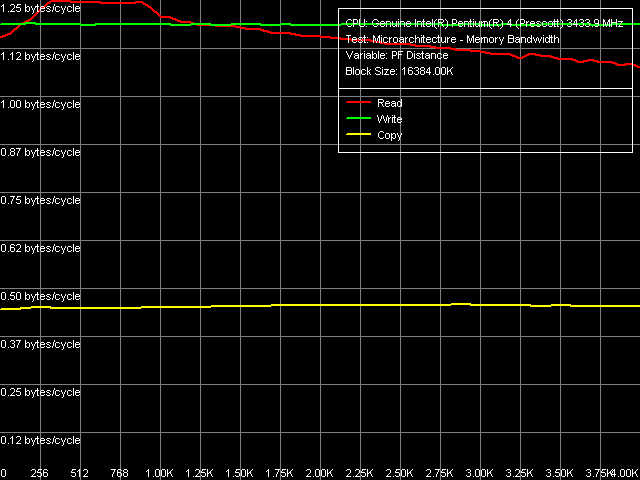Click the 0.12 bytes/cycle y-axis label
The image size is (640, 480).
click(41, 440)
